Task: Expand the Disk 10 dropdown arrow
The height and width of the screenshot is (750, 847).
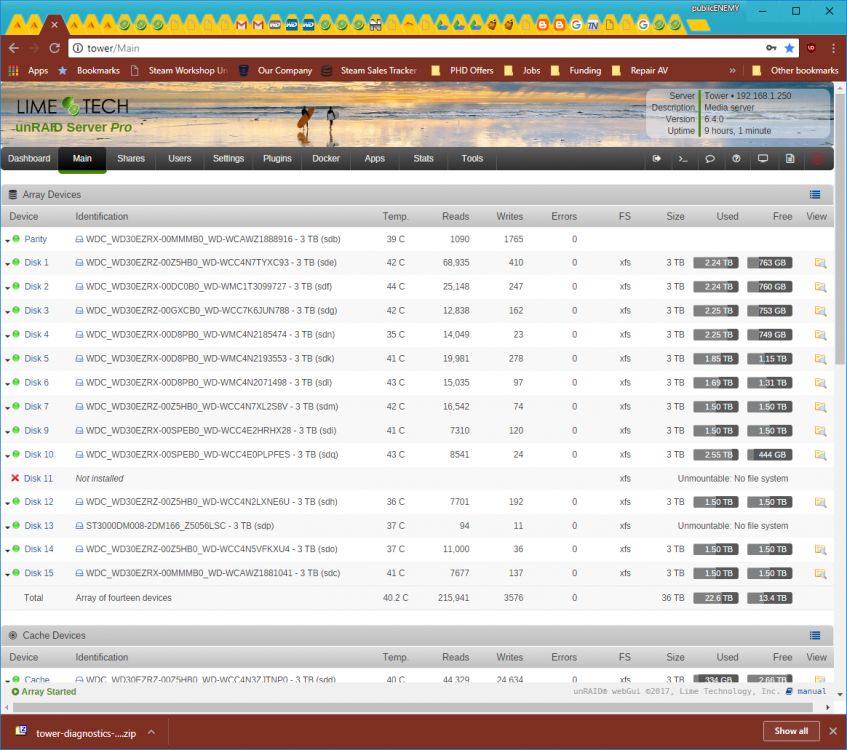Action: click(8, 456)
